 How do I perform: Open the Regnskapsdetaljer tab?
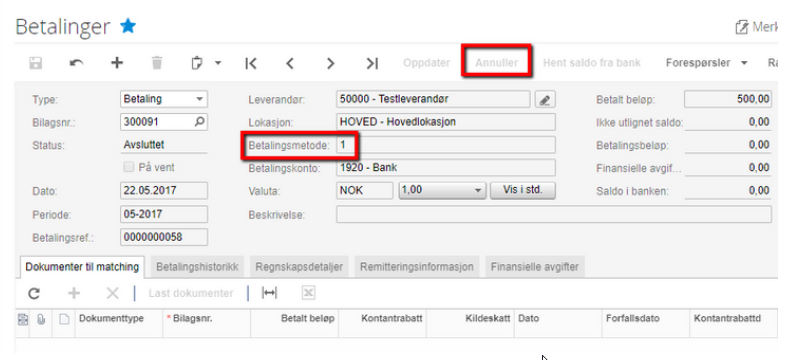(x=299, y=266)
